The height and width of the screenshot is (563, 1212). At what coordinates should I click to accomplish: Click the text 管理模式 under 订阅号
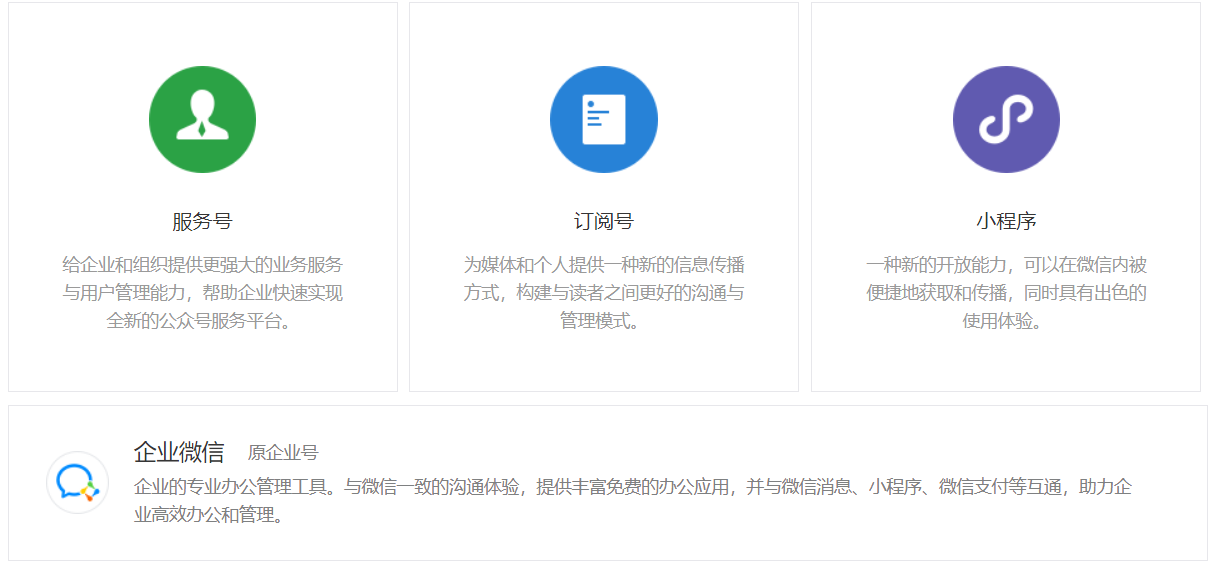coord(603,321)
